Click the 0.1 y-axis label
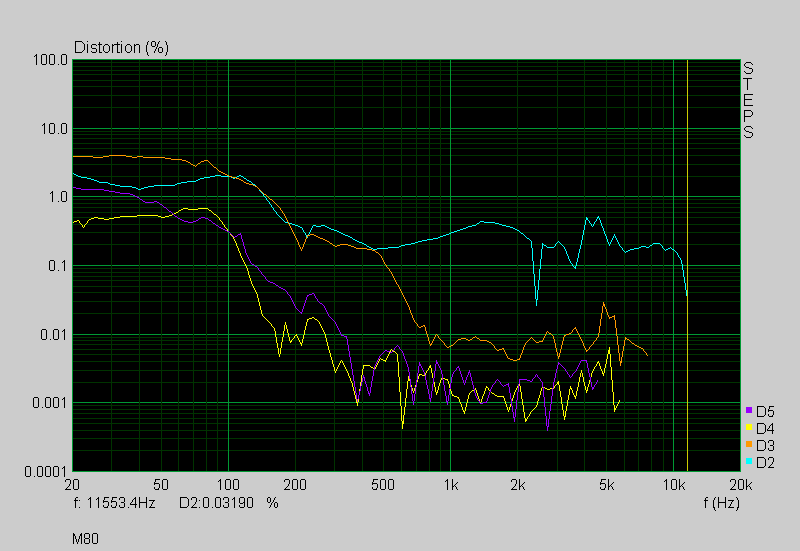 [58, 266]
